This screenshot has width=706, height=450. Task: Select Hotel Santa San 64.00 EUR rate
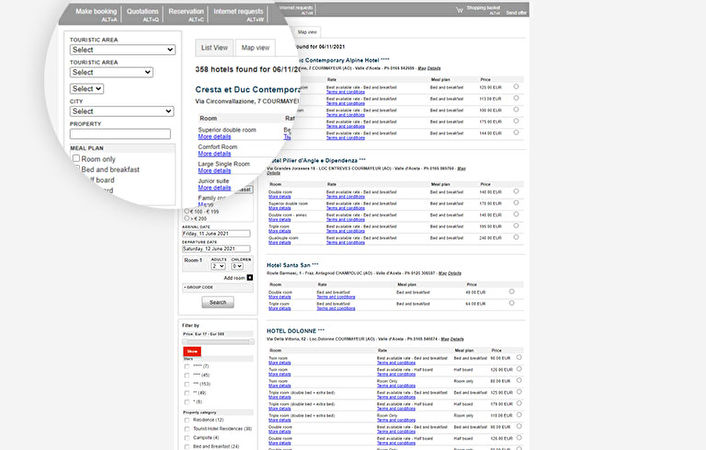click(x=511, y=303)
